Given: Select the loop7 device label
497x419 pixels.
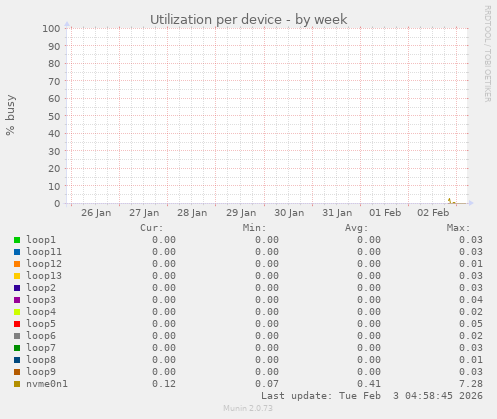Looking at the screenshot, I should coord(41,348).
